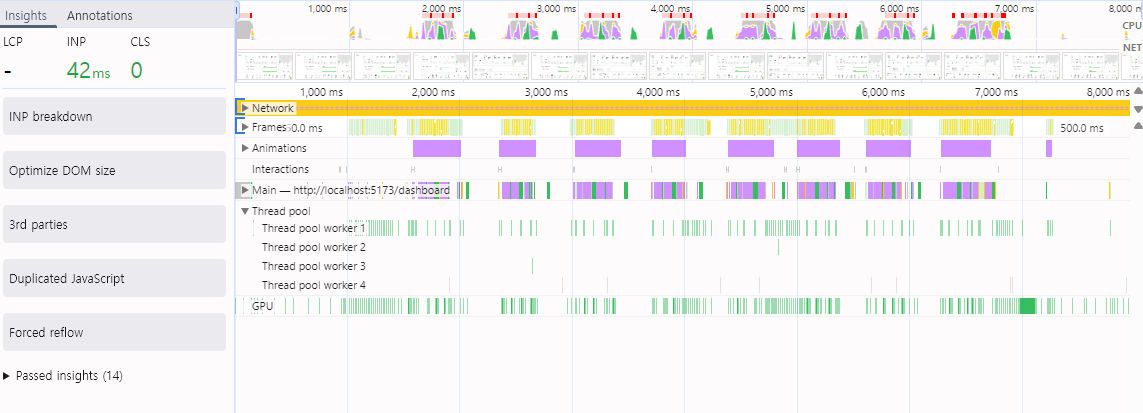Open the Duplicated JavaScript insight
Viewport: 1143px width, 413px height.
pos(114,278)
